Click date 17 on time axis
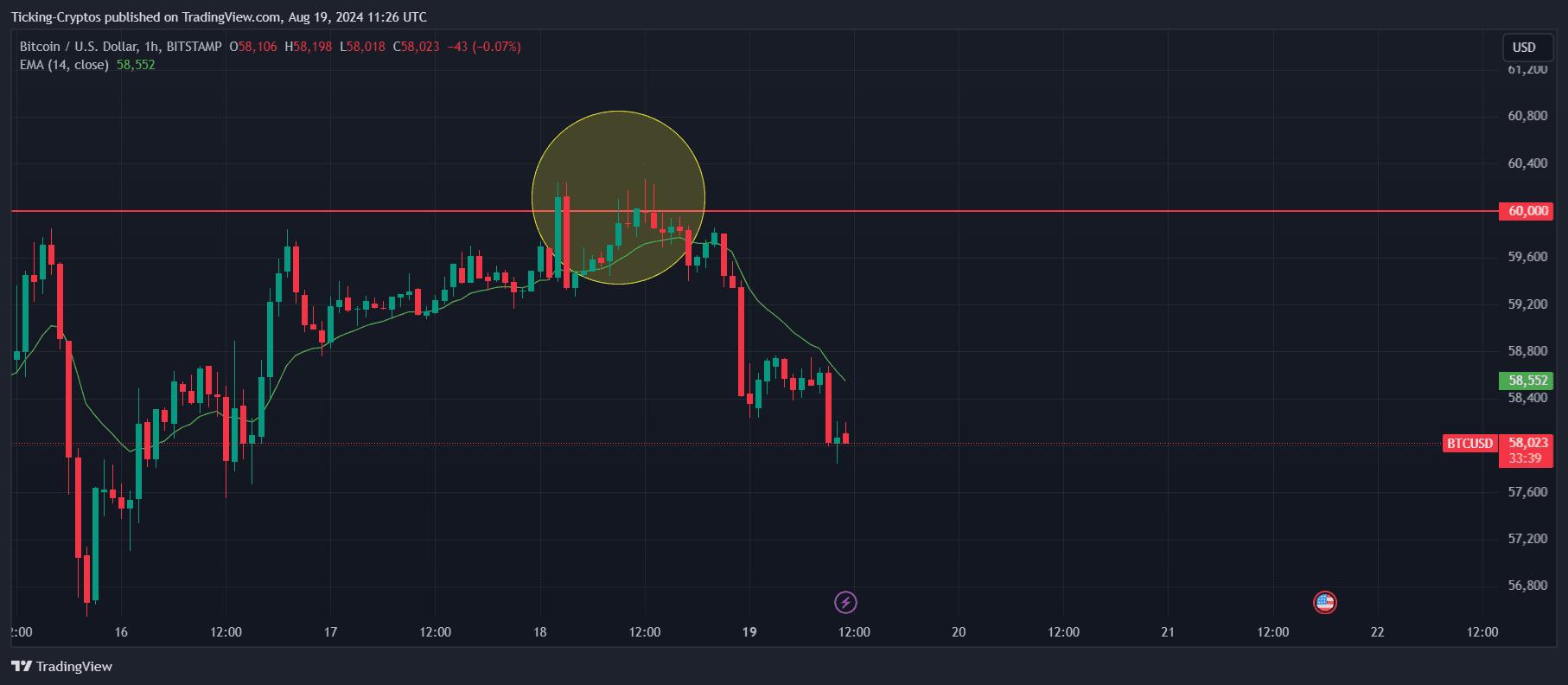The height and width of the screenshot is (685, 1568). coord(330,632)
